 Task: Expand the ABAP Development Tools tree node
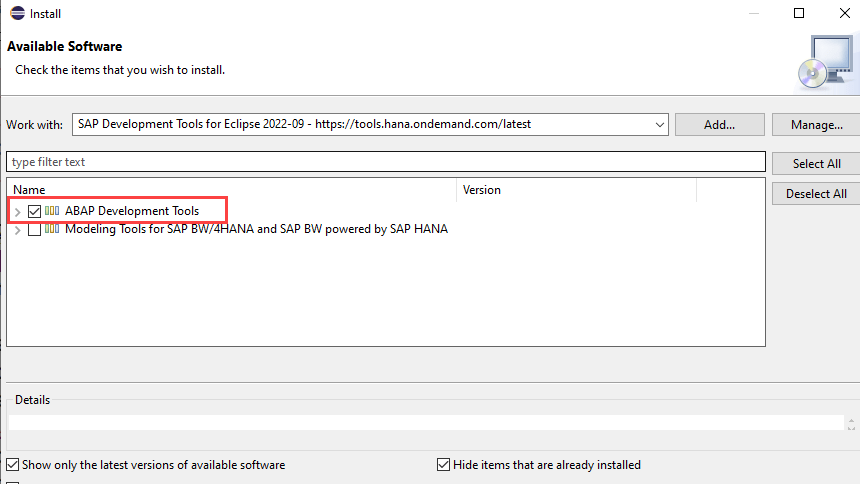(17, 212)
